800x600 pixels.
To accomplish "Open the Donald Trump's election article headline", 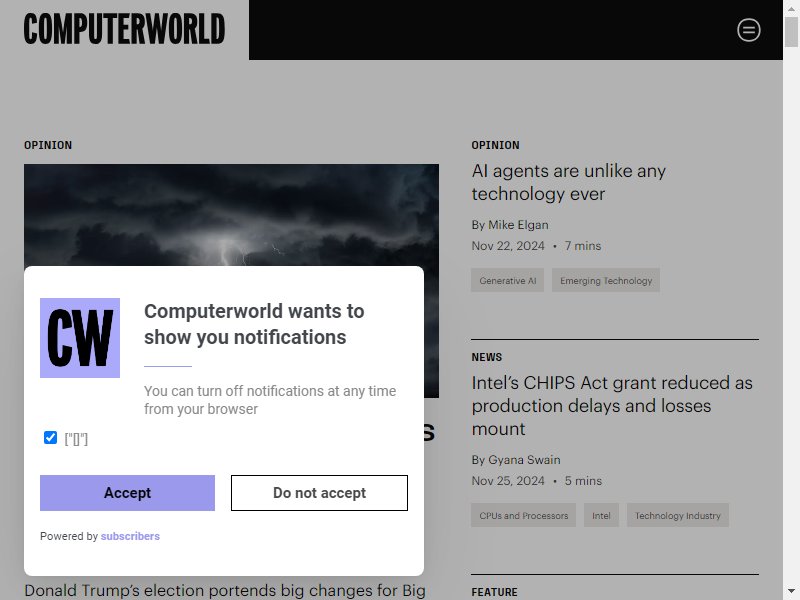I will coord(224,591).
